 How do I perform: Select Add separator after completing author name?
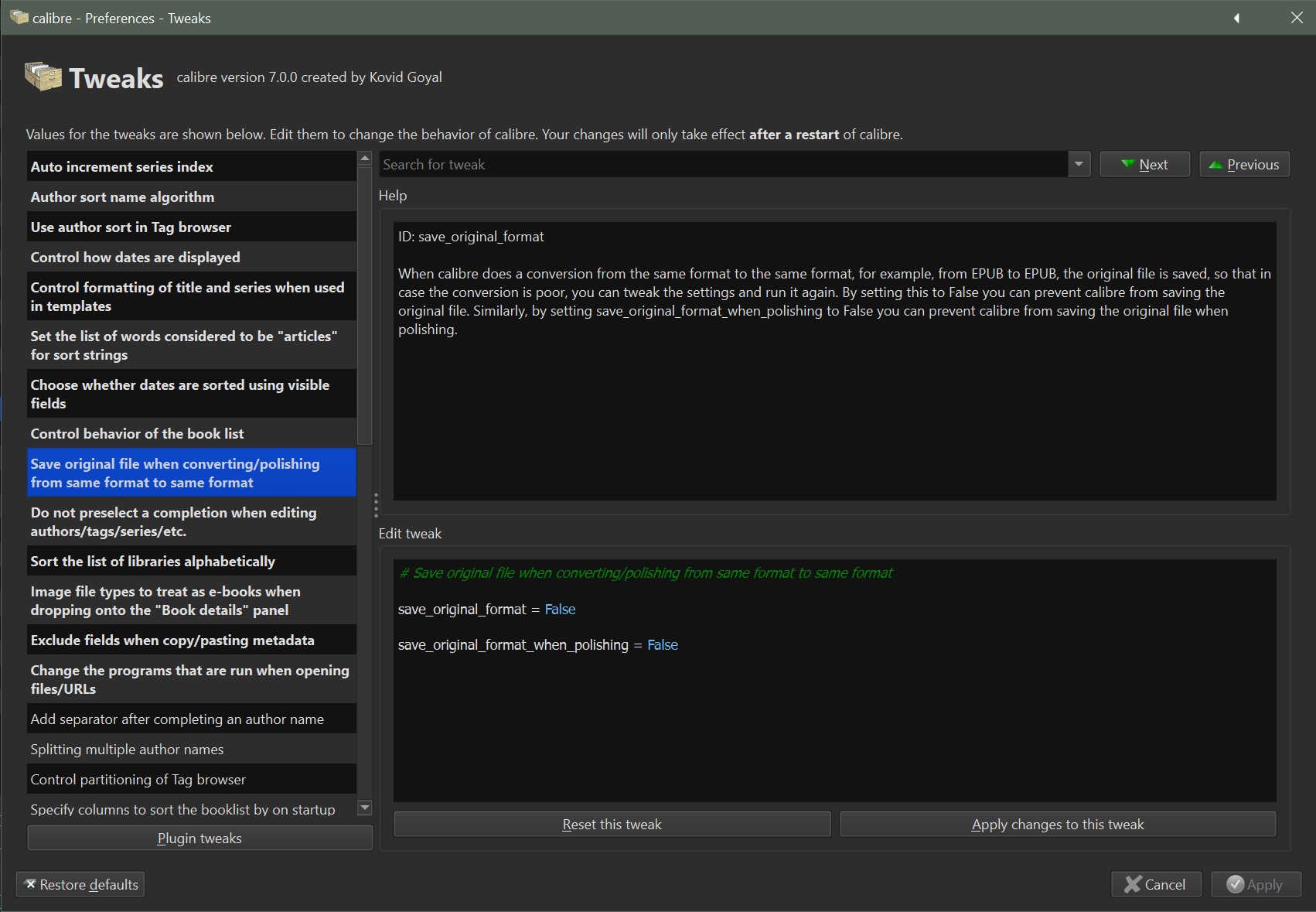192,719
